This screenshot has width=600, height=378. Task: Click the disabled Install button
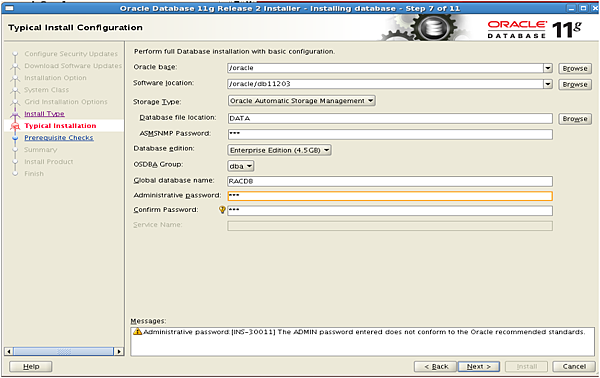click(527, 367)
